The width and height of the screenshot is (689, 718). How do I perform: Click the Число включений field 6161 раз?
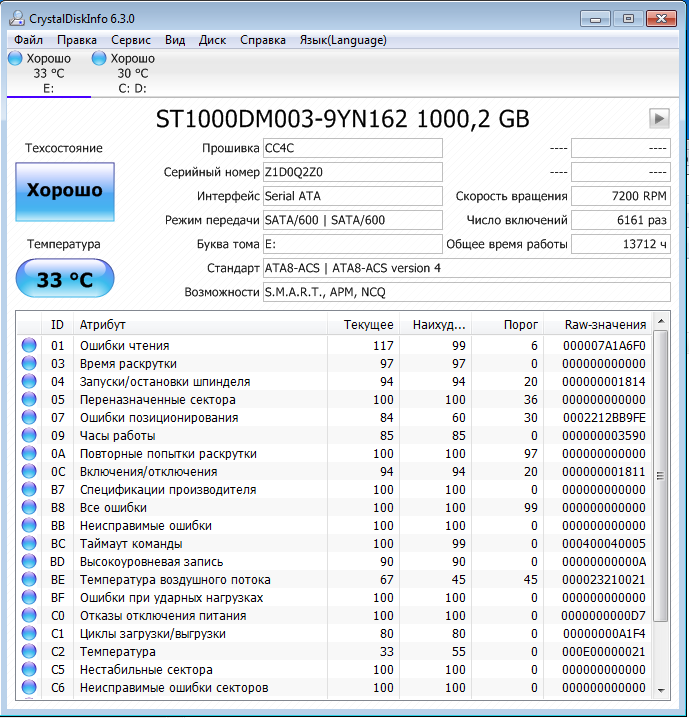[x=621, y=220]
